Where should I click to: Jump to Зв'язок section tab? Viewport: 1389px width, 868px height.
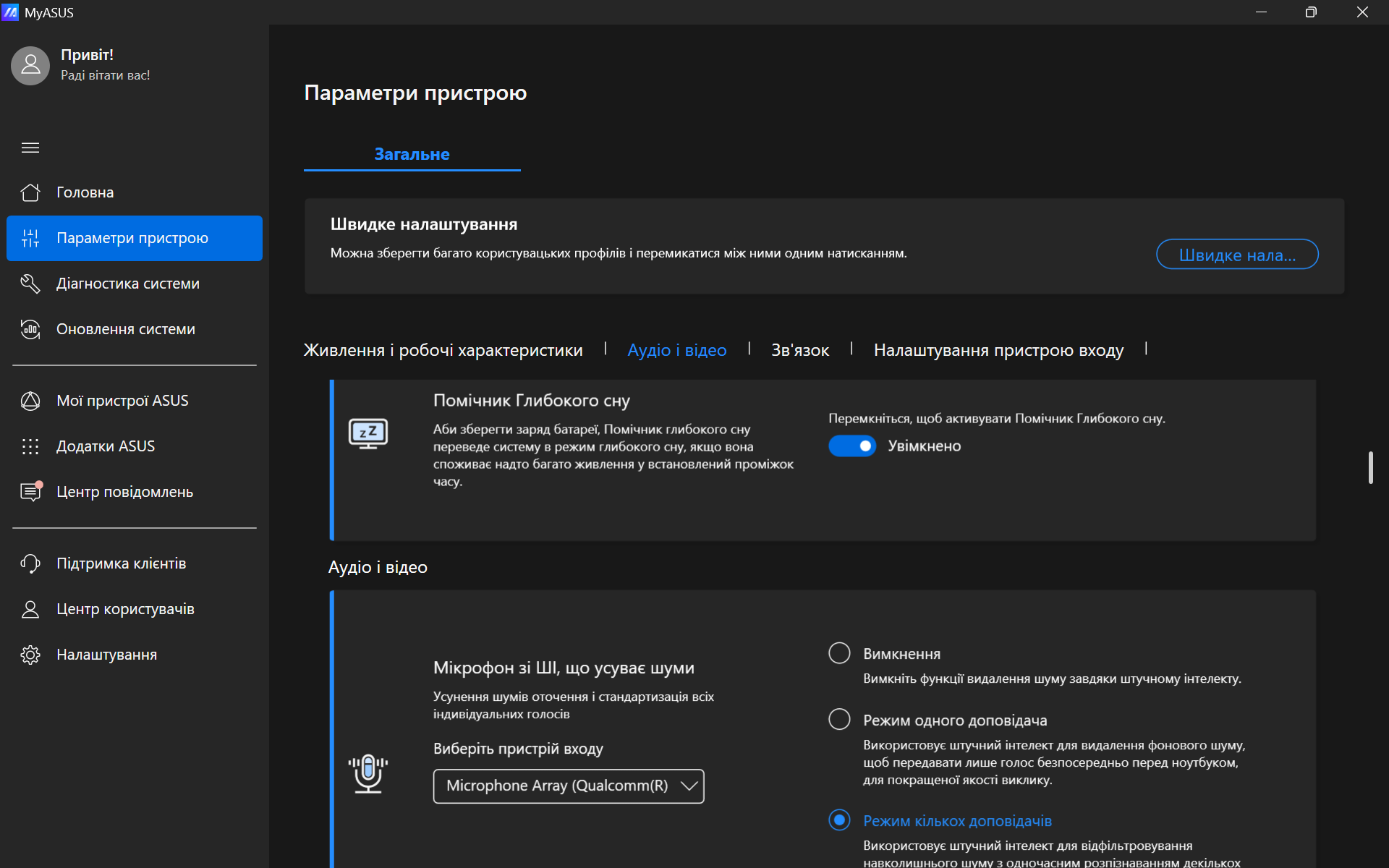point(800,350)
